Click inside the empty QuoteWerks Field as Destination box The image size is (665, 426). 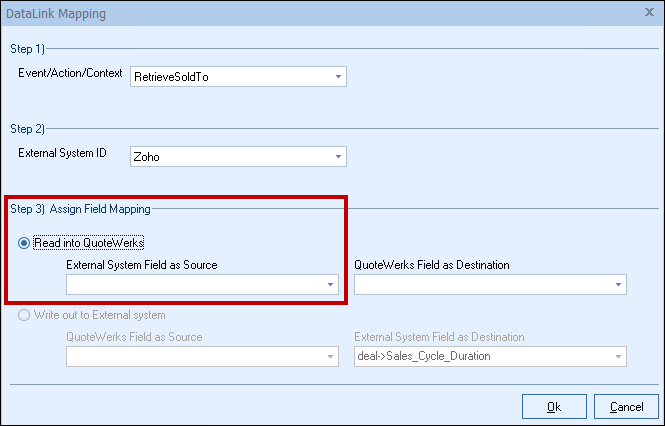(482, 284)
